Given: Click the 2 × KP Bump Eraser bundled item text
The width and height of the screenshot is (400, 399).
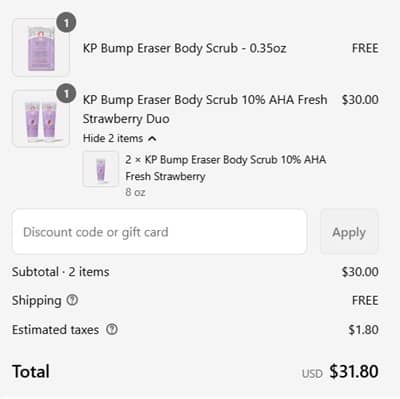Looking at the screenshot, I should 225,168.
